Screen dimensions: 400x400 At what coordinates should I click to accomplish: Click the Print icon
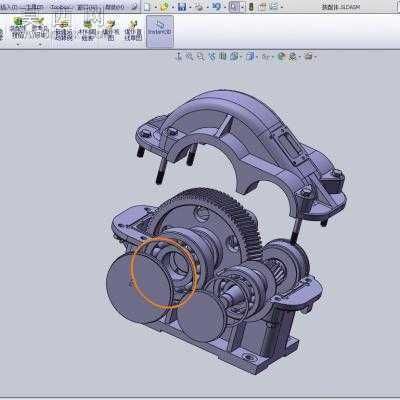click(x=199, y=7)
